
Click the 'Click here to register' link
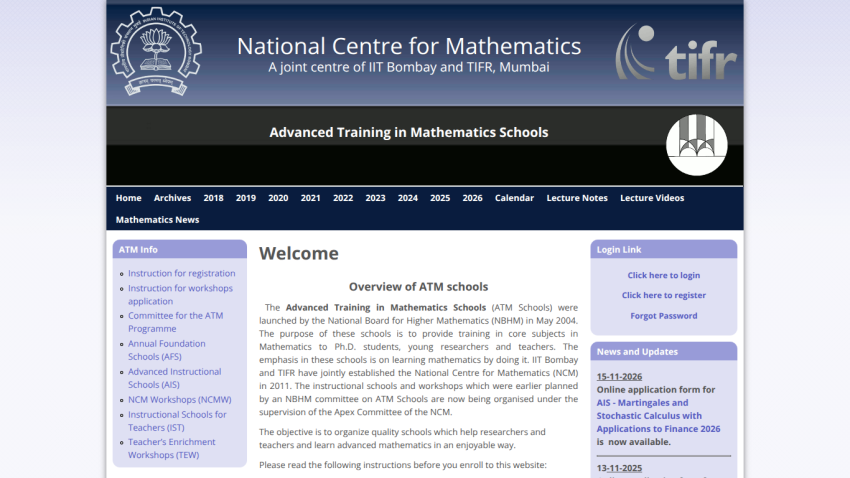[x=664, y=295]
